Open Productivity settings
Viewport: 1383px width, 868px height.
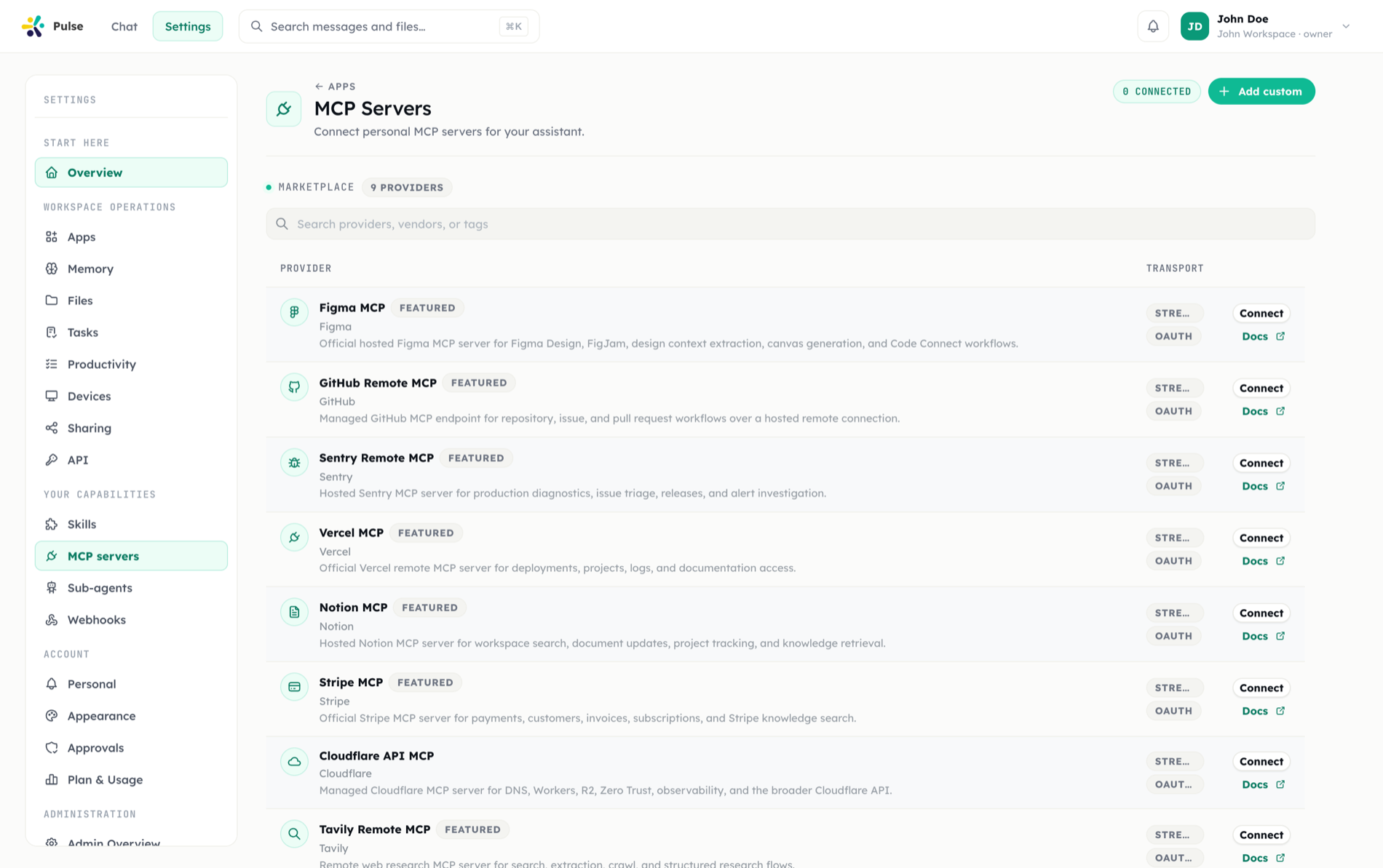pos(131,365)
